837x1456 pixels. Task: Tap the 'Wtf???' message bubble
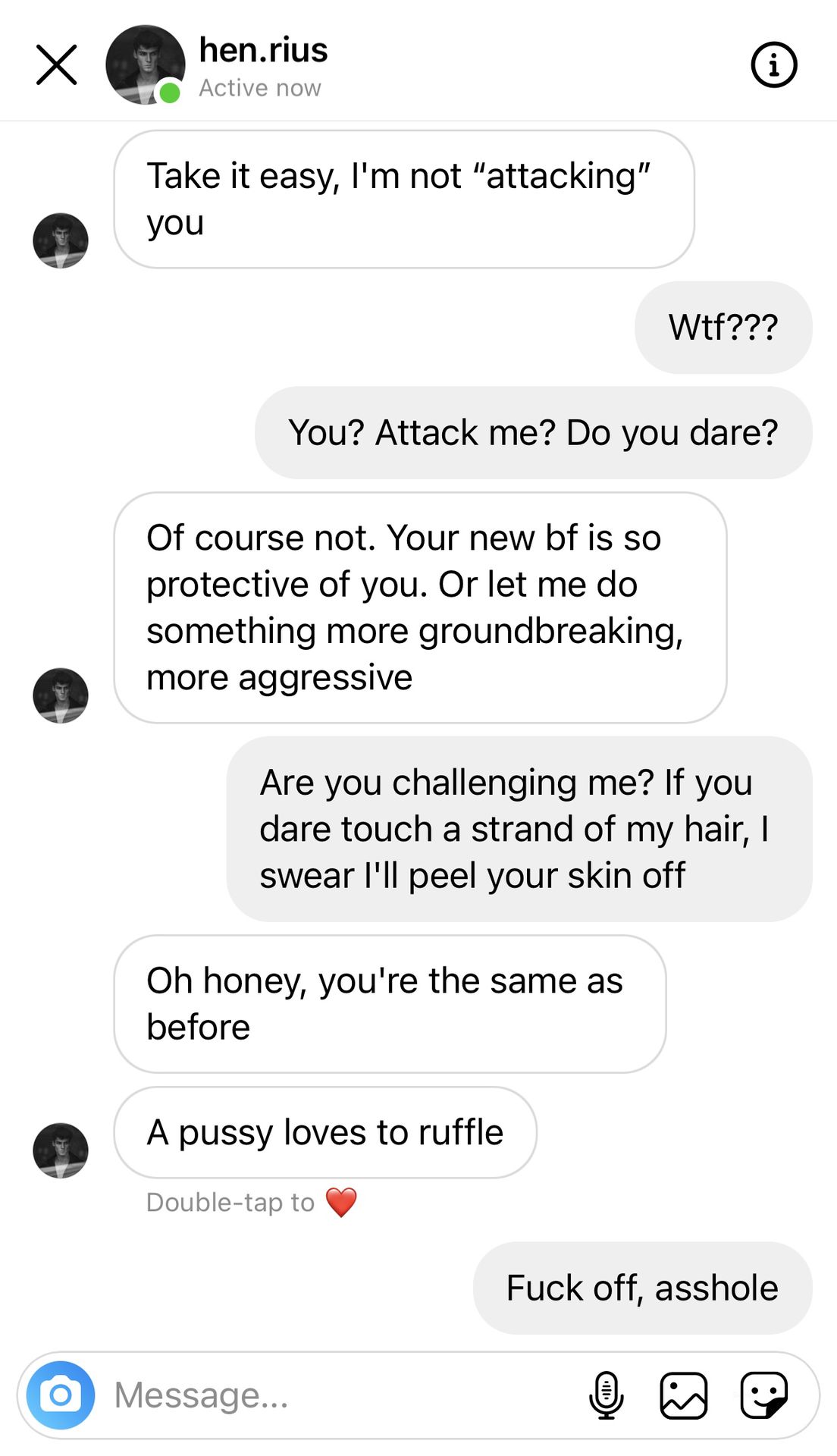[723, 328]
